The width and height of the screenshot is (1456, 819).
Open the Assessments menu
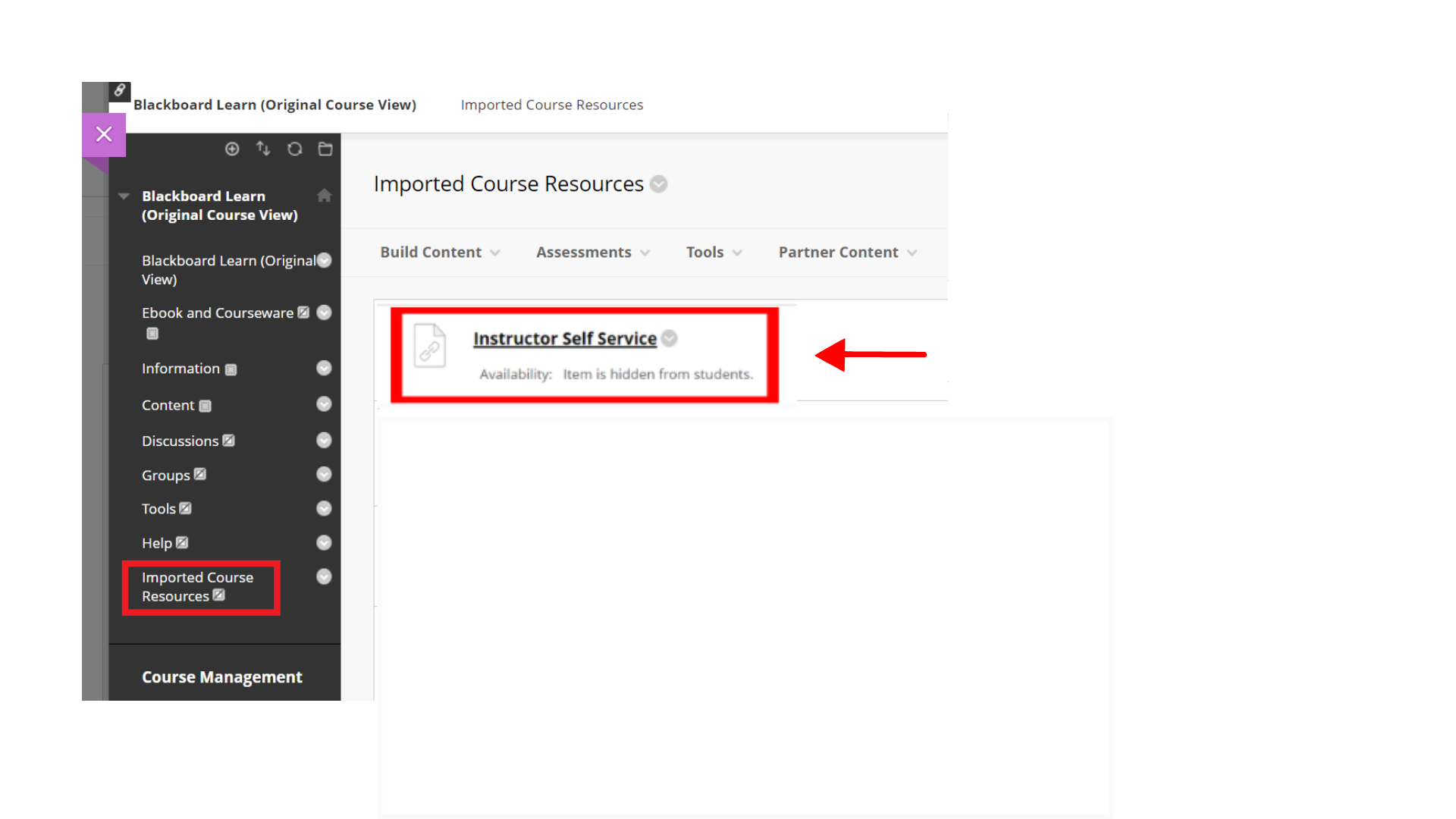click(593, 253)
